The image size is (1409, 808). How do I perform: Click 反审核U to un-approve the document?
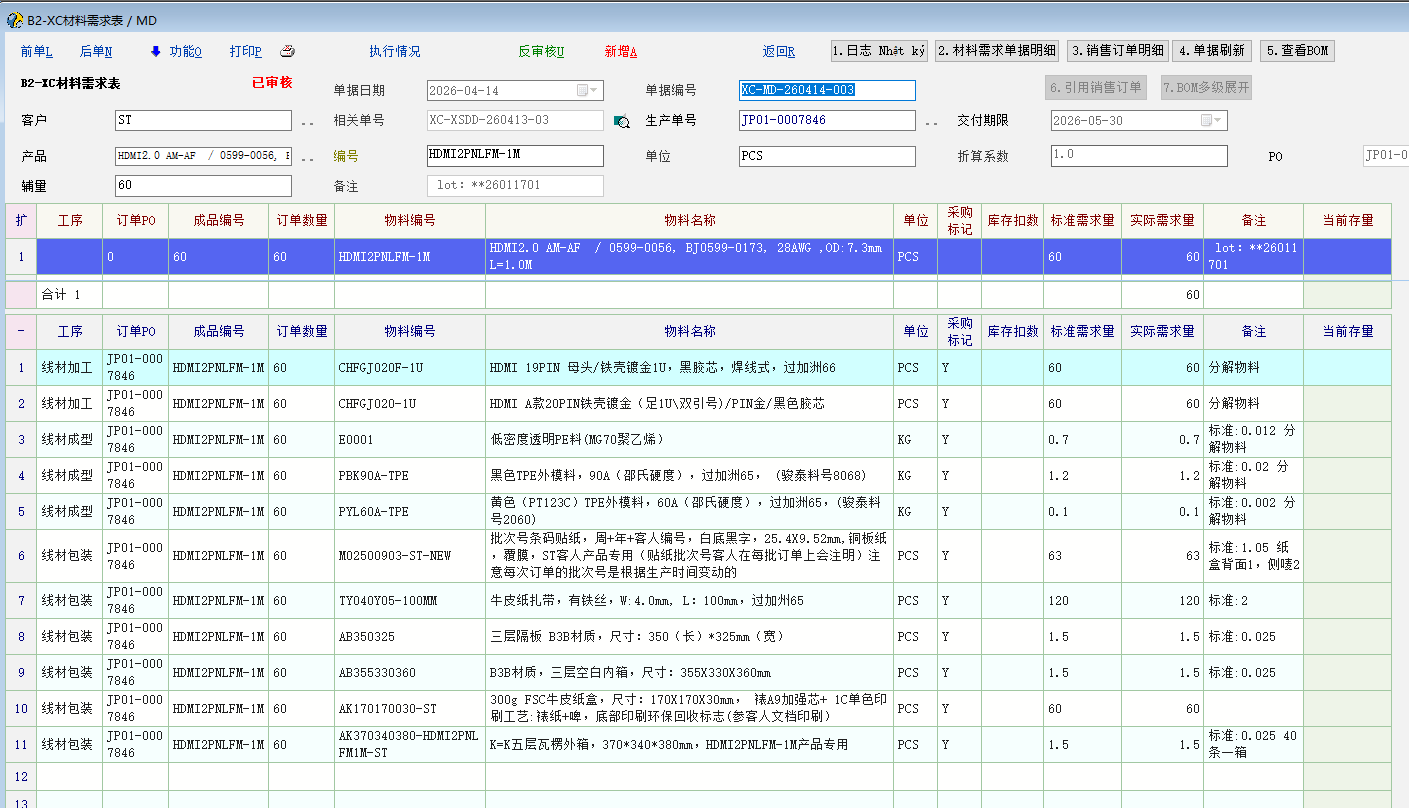(540, 52)
